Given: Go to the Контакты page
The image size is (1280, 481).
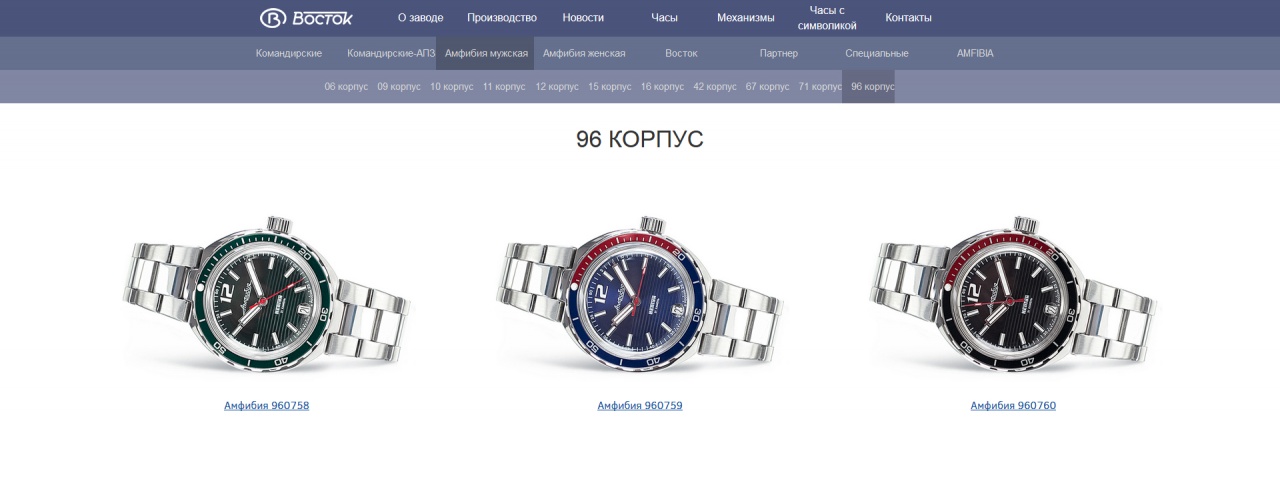Looking at the screenshot, I should (x=908, y=18).
